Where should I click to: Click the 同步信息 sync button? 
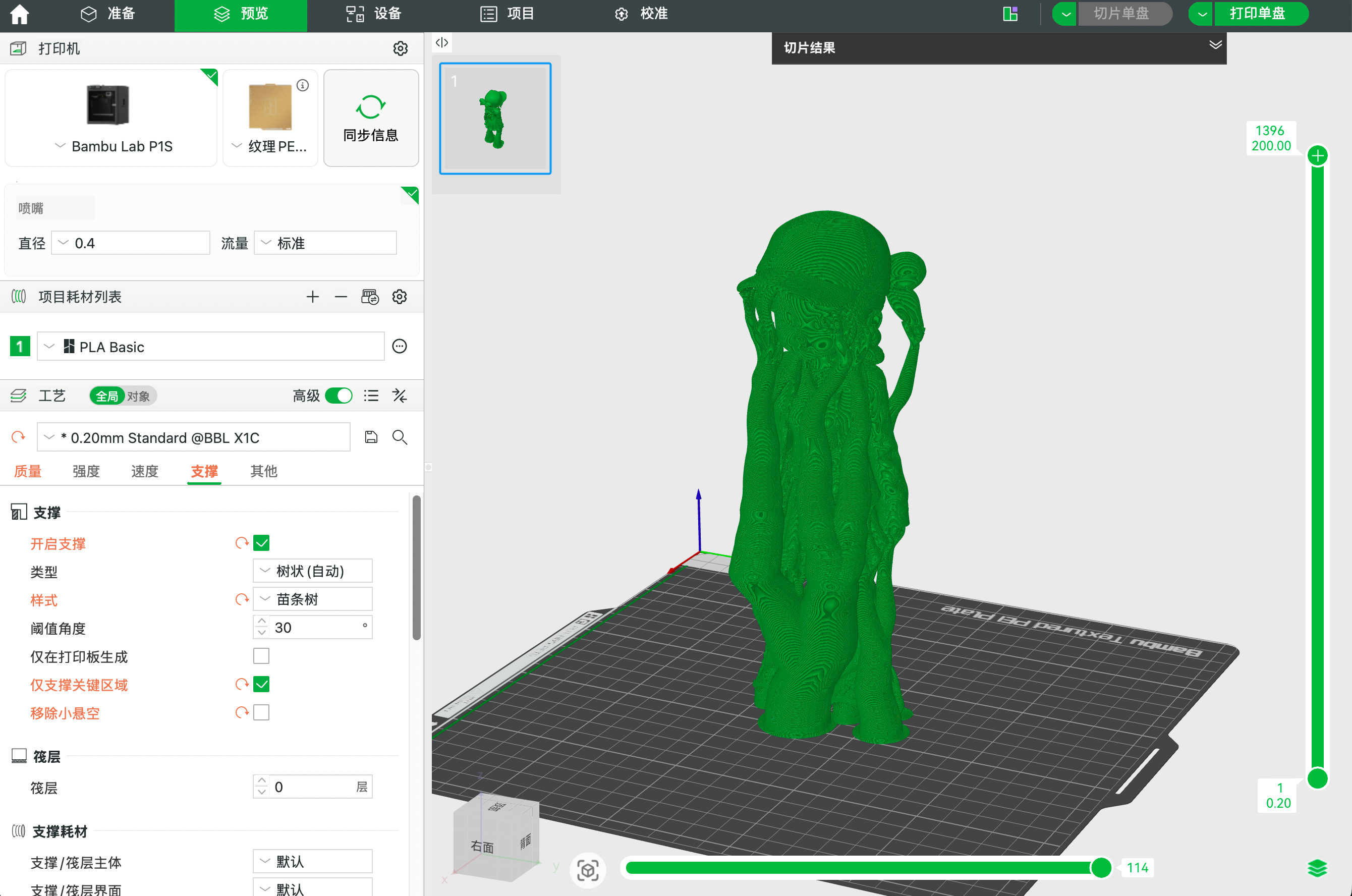point(371,118)
